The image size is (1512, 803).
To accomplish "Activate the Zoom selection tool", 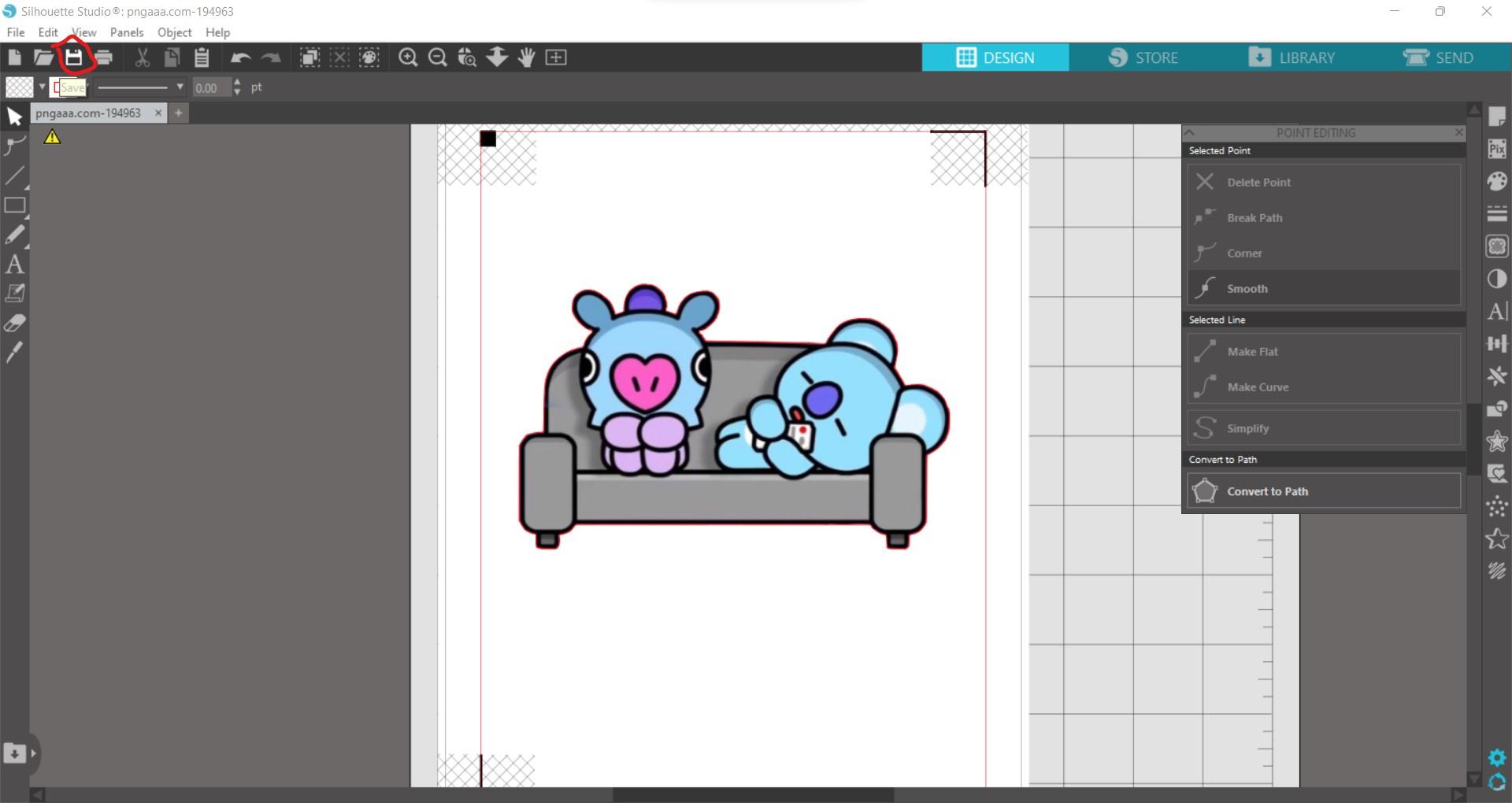I will [467, 57].
